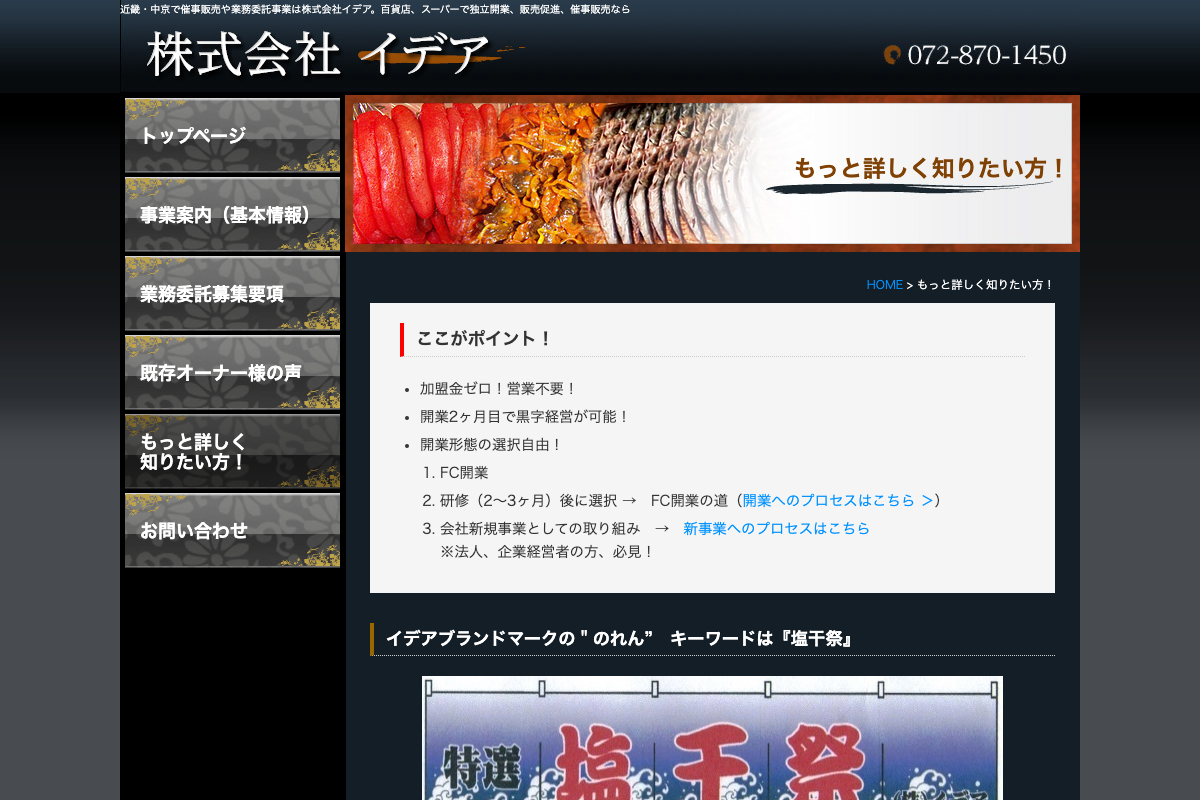The image size is (1200, 800).
Task: Click breadcrumb text もっと詳しく知りたい方！
Action: click(x=985, y=285)
